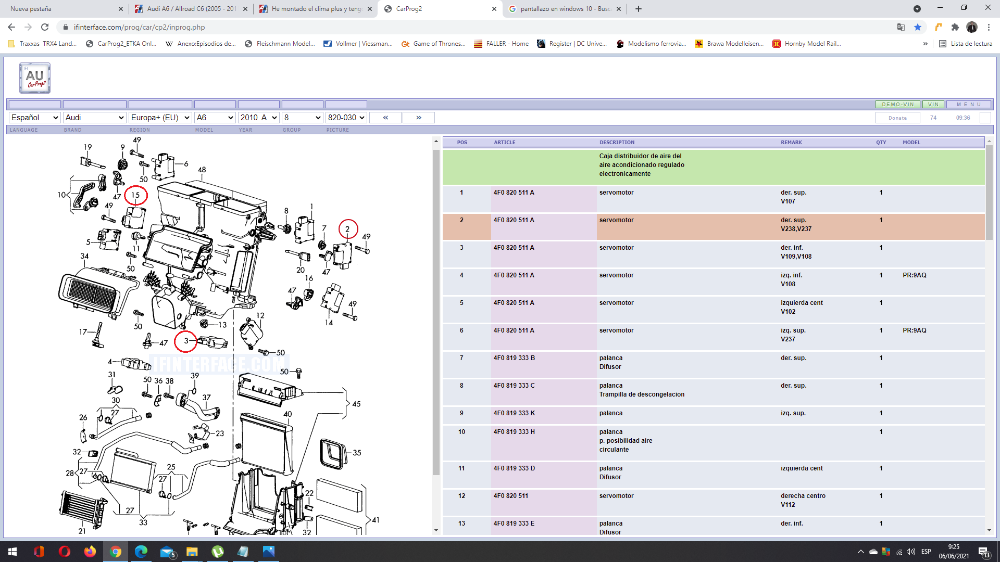This screenshot has width=1000, height=562.
Task: Launch Firefox from the taskbar
Action: click(90, 551)
